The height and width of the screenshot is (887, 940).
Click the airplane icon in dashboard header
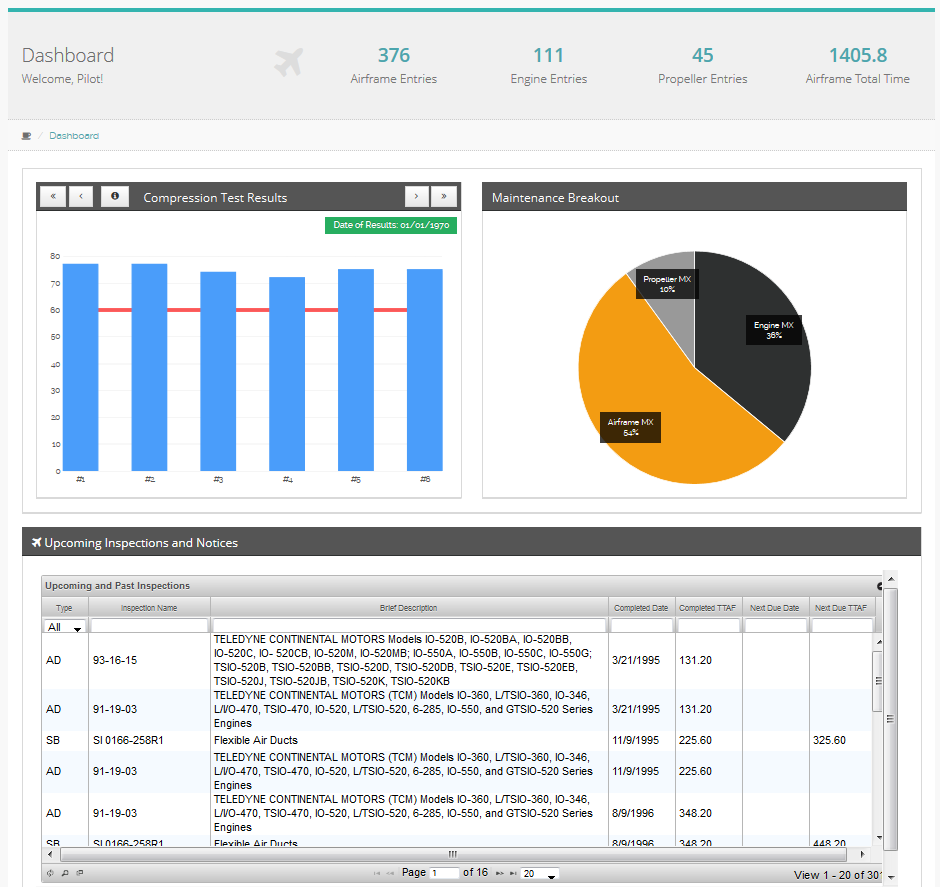pos(288,63)
